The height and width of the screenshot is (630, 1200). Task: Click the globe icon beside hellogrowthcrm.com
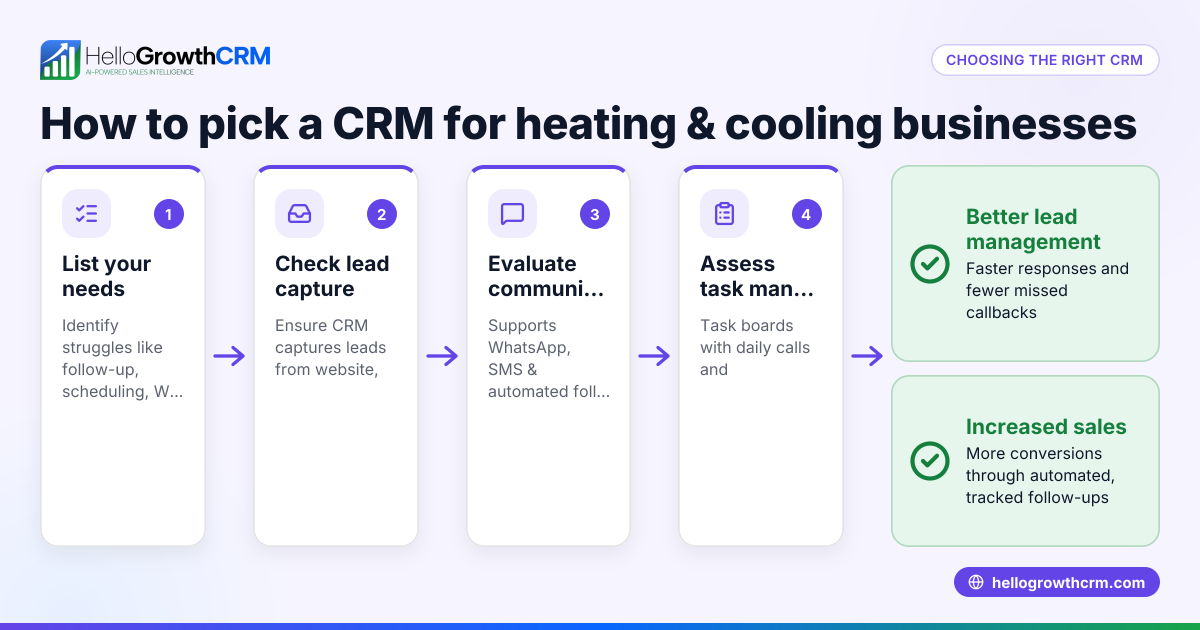[x=976, y=583]
